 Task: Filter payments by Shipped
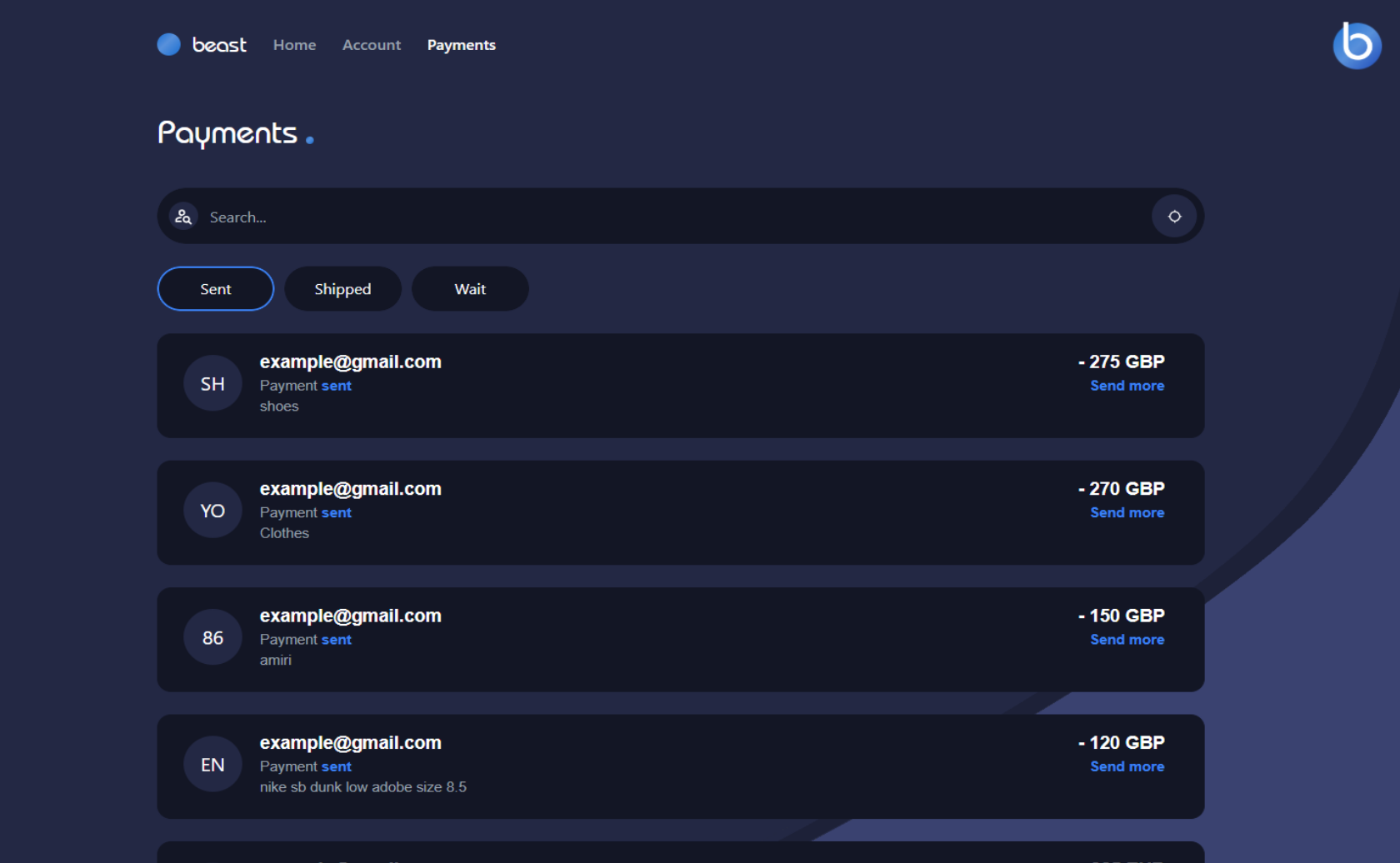point(342,289)
